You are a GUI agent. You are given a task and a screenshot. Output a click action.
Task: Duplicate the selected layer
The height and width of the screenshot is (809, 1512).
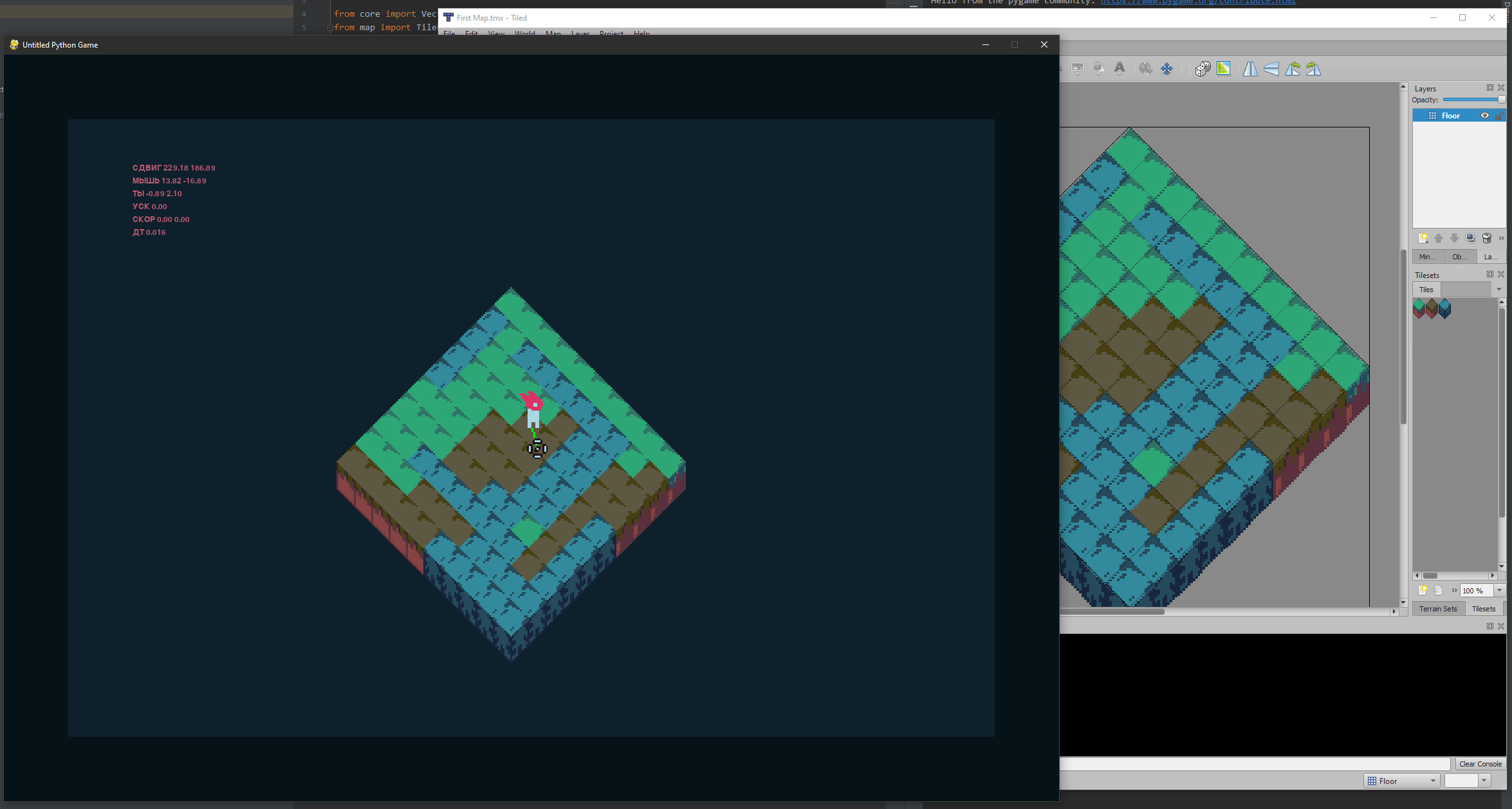click(x=1470, y=238)
